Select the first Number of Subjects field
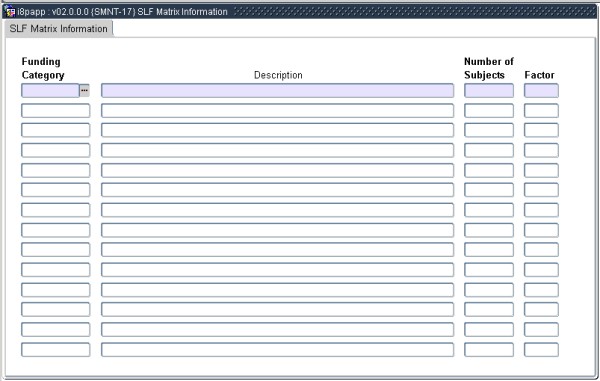600x381 pixels. point(489,91)
